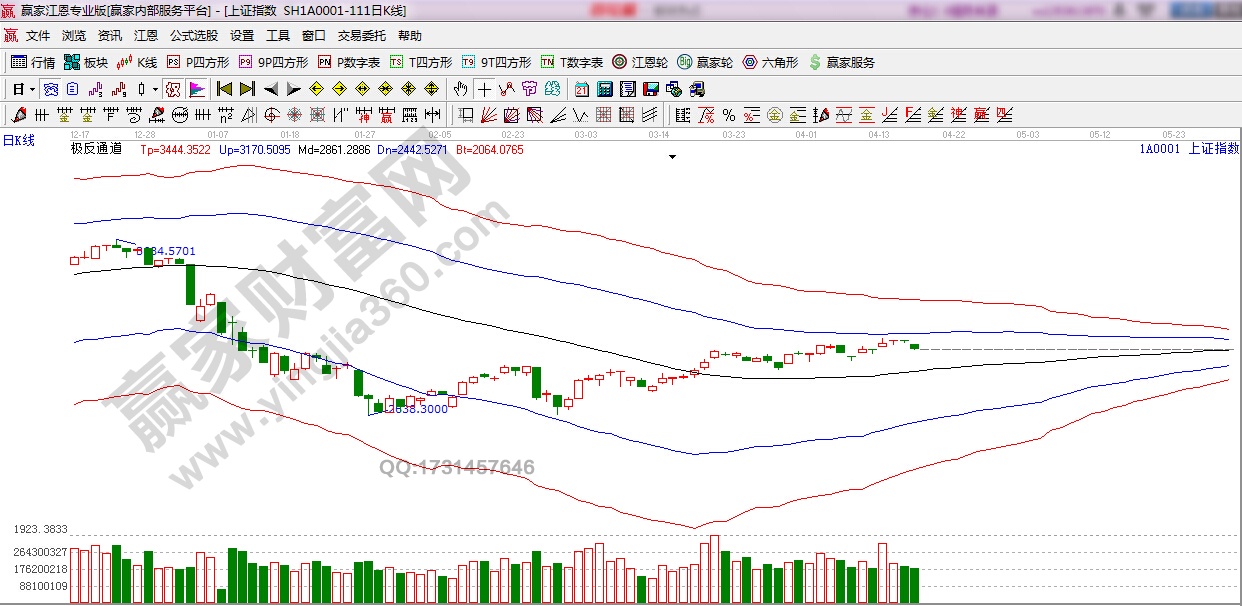The width and height of the screenshot is (1242, 606).
Task: Expand the 日 period dropdown arrow
Action: 31,89
